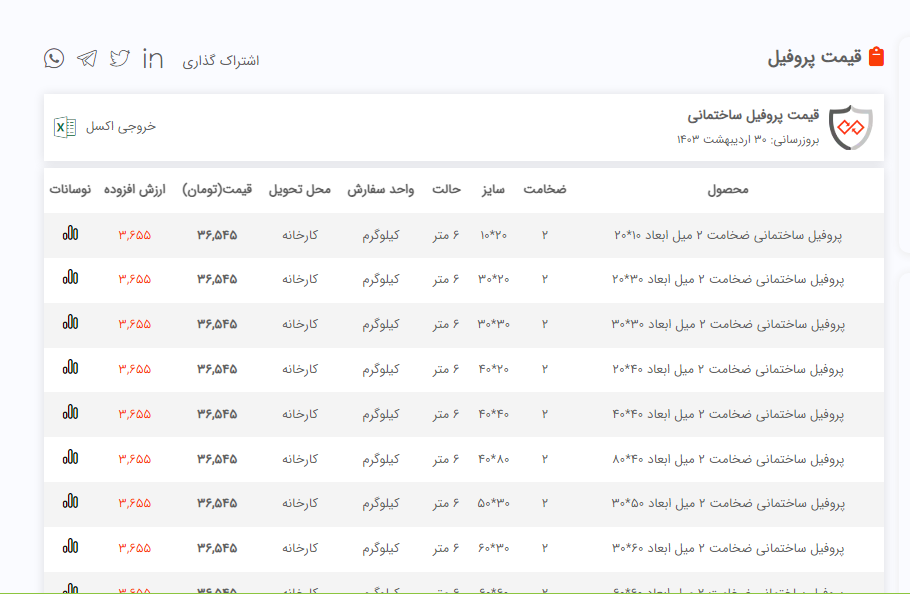The height and width of the screenshot is (594, 910).
Task: Open price fluctuation chart for 20*40 profile
Action: (70, 368)
